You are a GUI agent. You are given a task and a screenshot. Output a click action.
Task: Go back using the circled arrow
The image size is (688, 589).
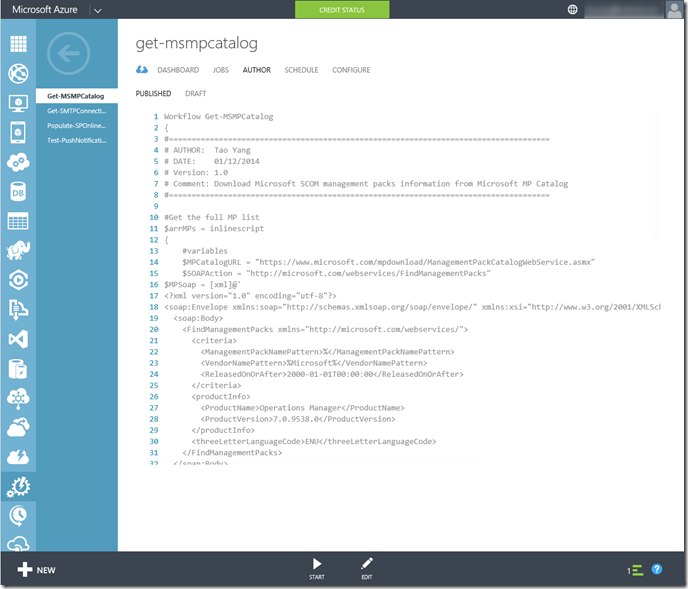[68, 54]
